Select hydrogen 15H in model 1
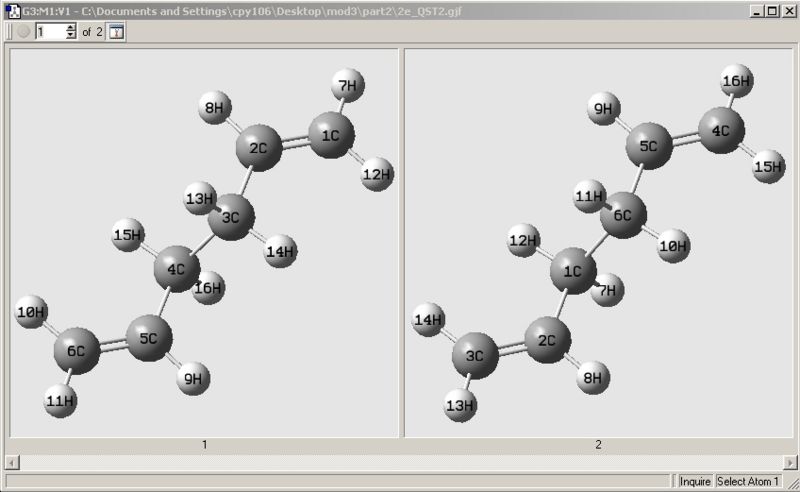The image size is (800, 492). (128, 235)
